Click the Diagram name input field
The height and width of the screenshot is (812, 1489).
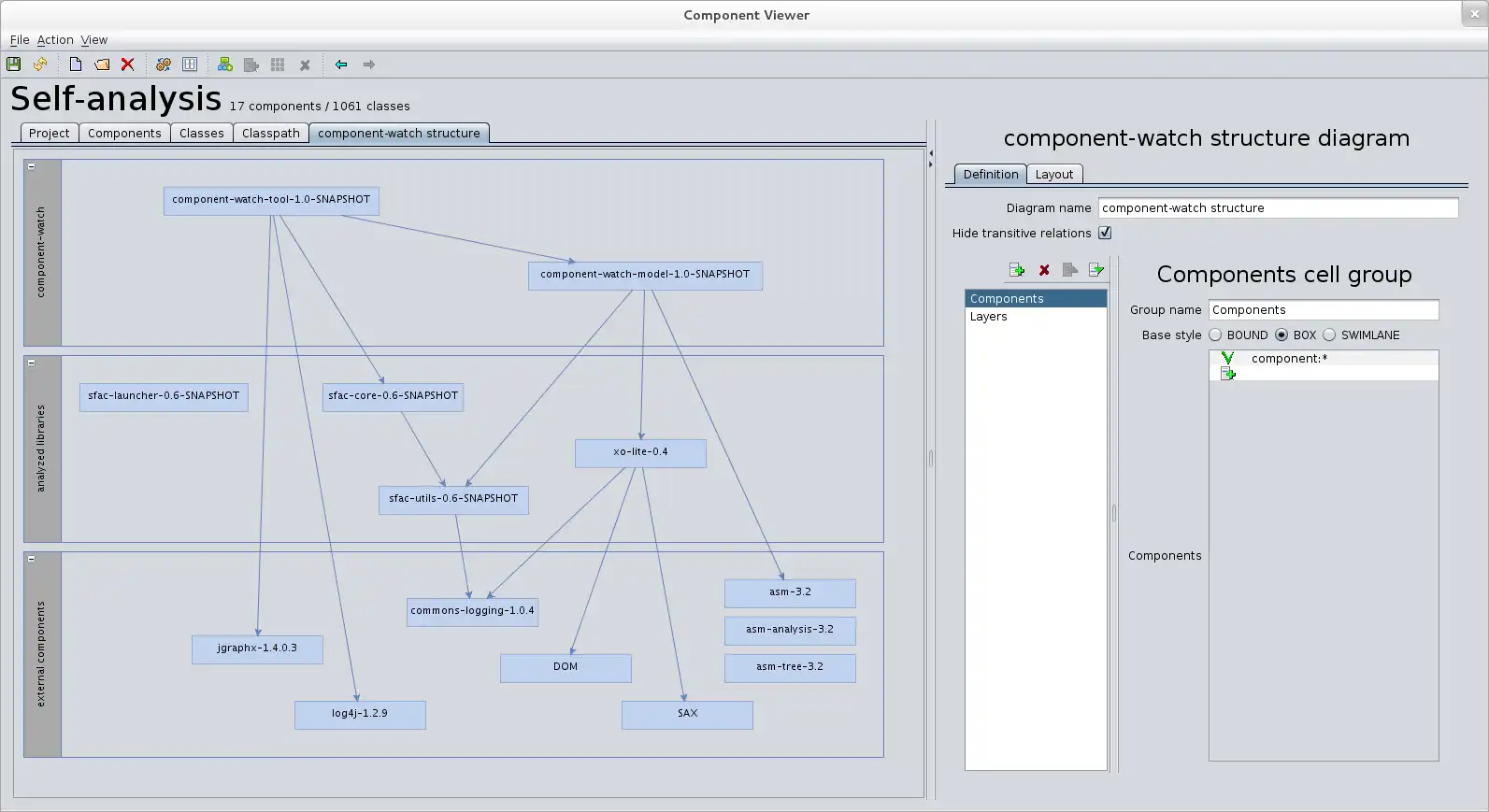1278,208
